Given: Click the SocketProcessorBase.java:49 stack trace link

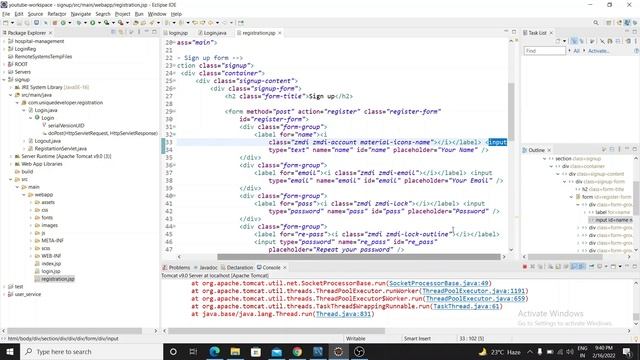Looking at the screenshot, I should 439,283.
